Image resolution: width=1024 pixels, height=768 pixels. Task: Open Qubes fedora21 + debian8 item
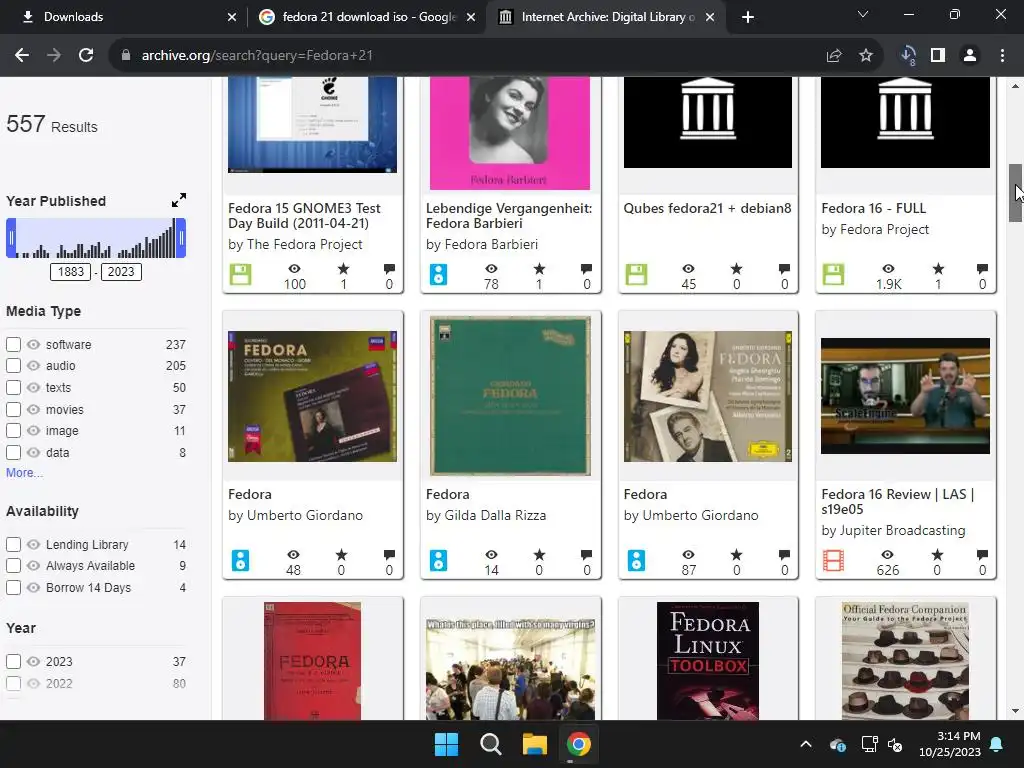(x=707, y=208)
